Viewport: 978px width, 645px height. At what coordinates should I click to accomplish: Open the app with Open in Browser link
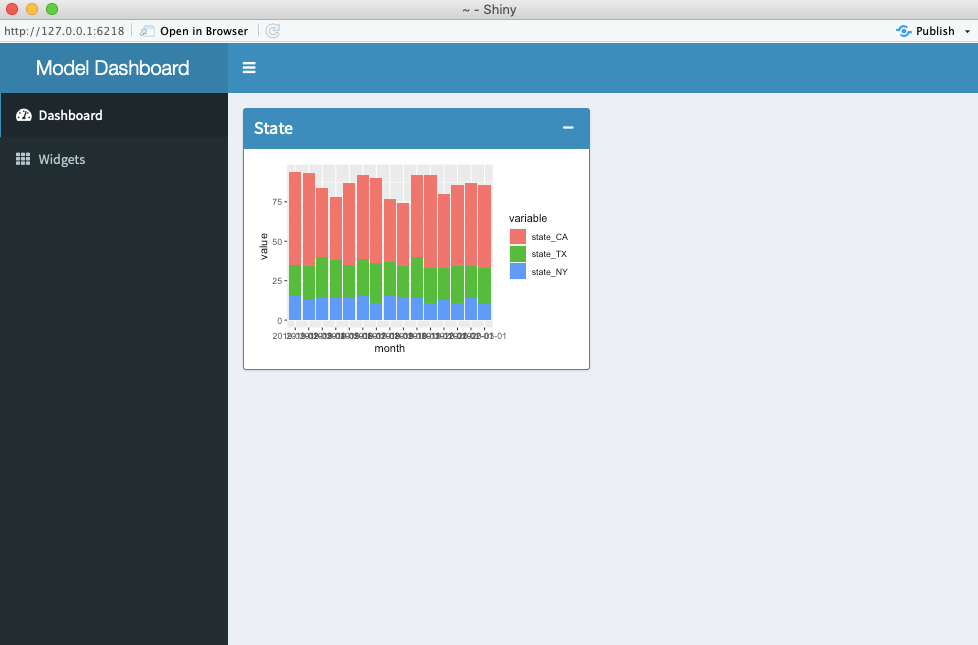point(195,31)
